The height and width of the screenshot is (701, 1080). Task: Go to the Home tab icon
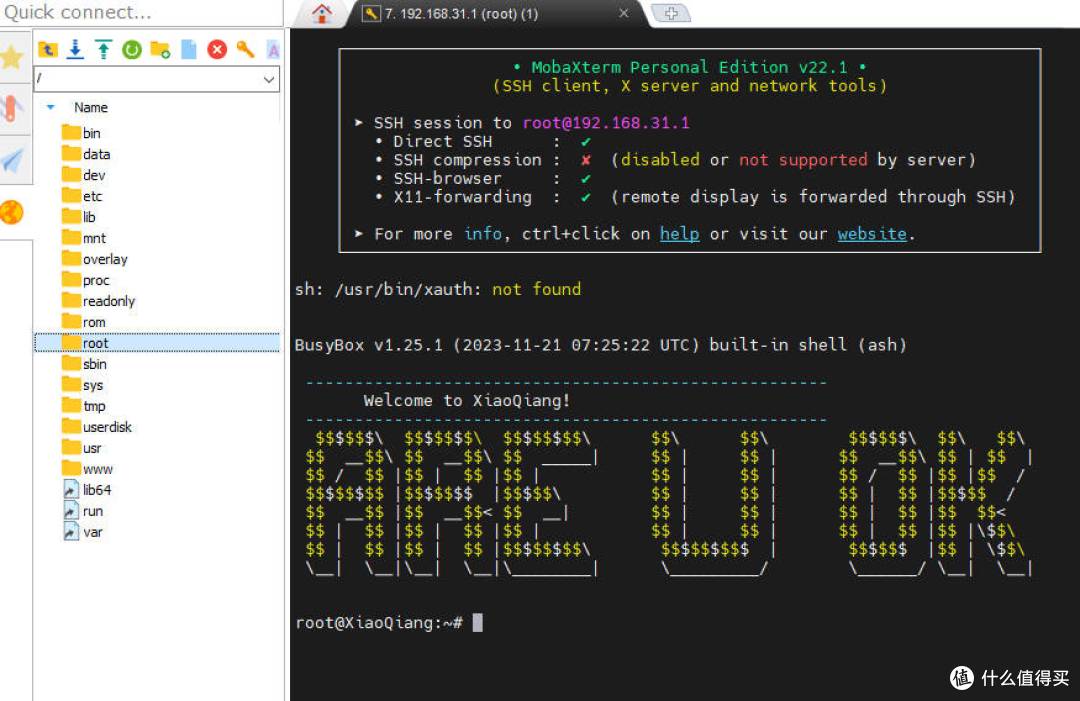322,13
